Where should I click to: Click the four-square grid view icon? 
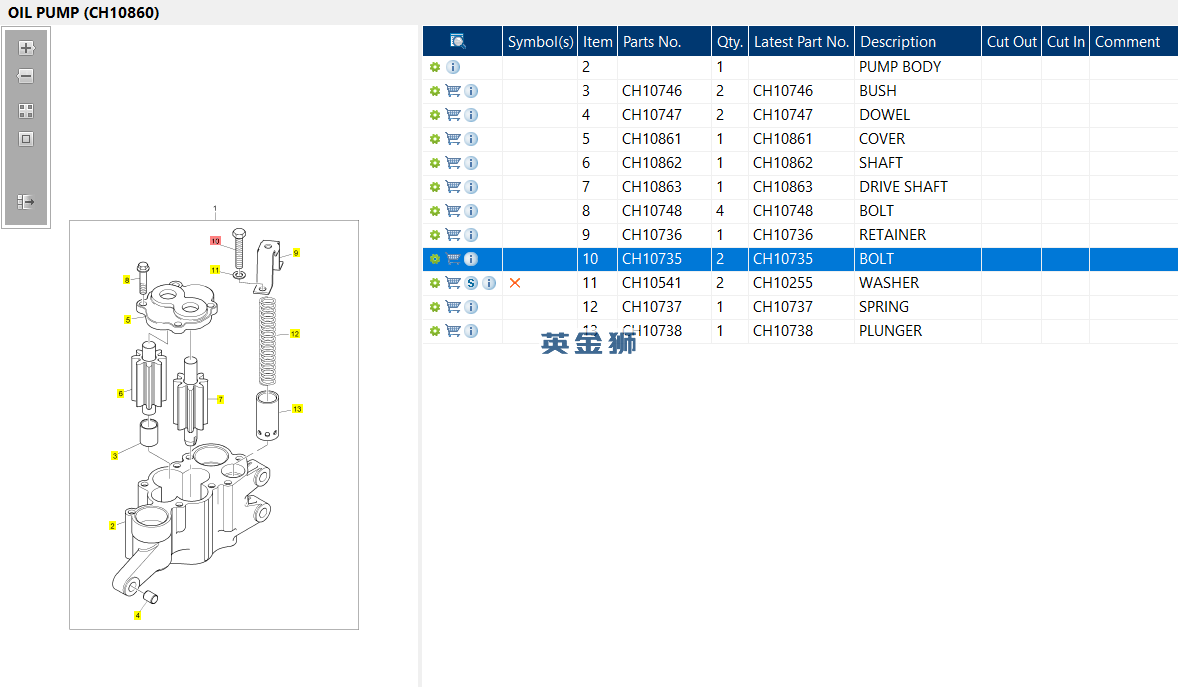[x=26, y=111]
